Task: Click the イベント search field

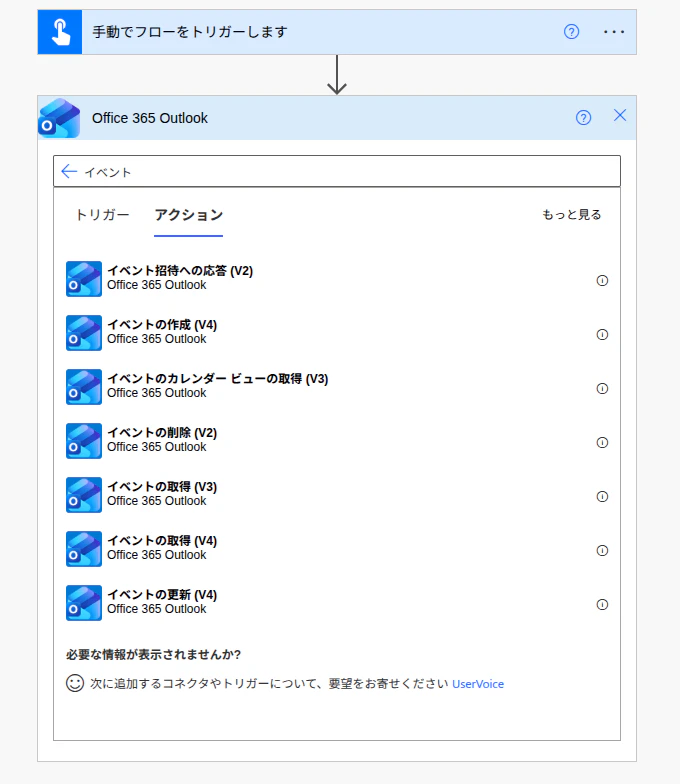Action: coord(337,172)
